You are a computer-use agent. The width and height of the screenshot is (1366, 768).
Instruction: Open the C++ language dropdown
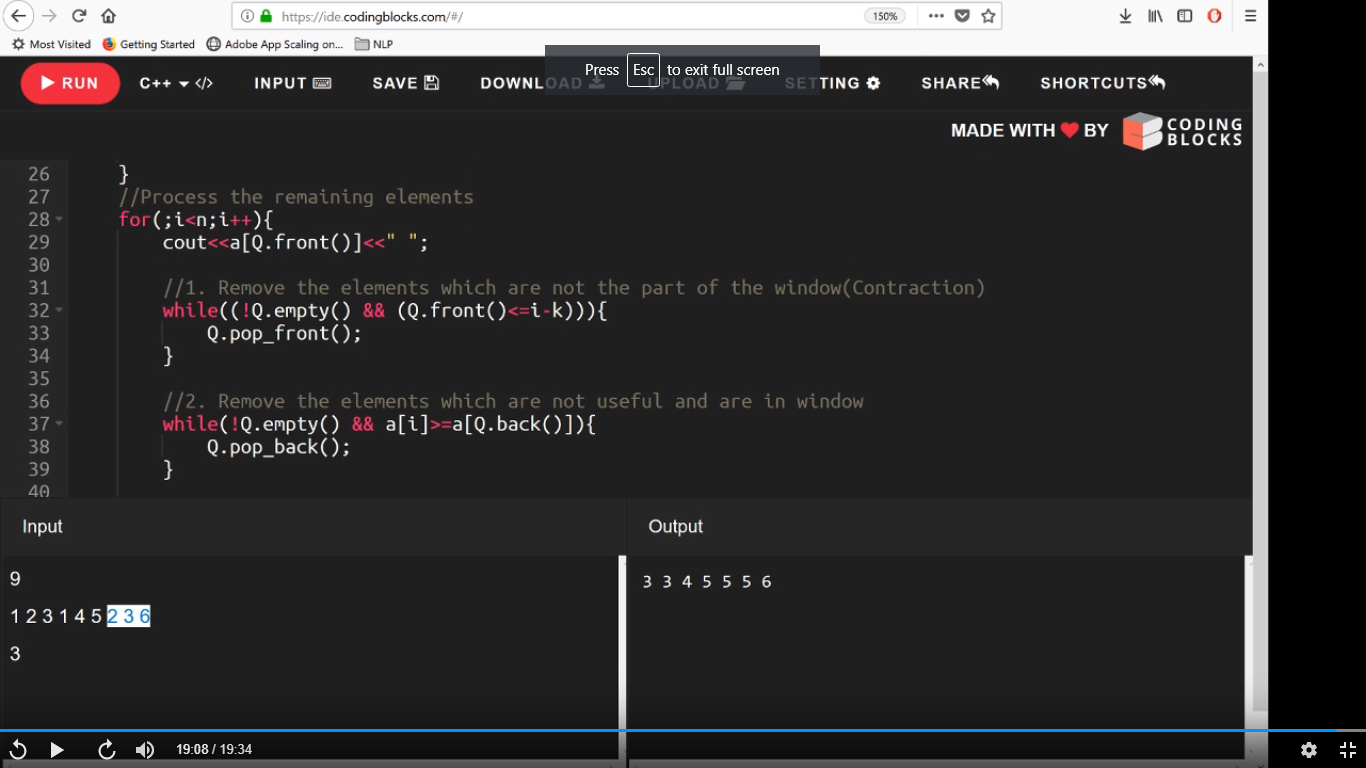176,83
